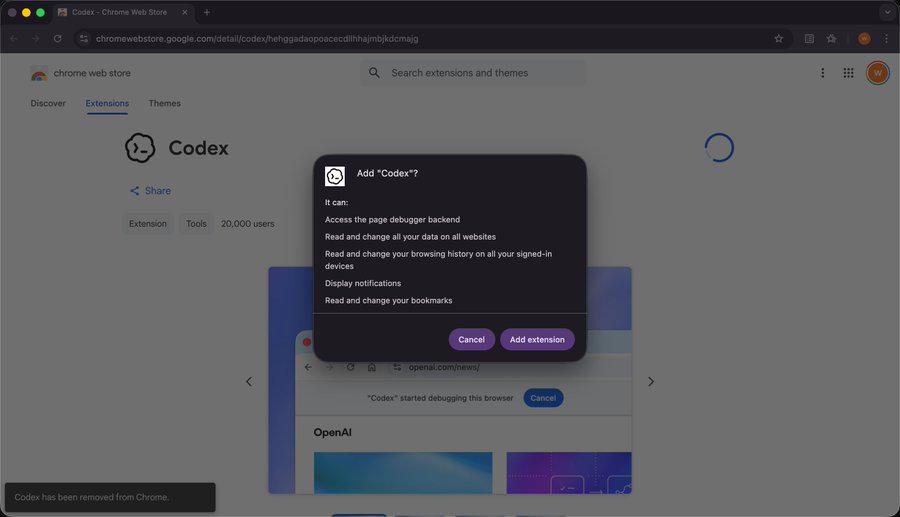Go back in browser history
The height and width of the screenshot is (517, 900).
pyautogui.click(x=14, y=38)
